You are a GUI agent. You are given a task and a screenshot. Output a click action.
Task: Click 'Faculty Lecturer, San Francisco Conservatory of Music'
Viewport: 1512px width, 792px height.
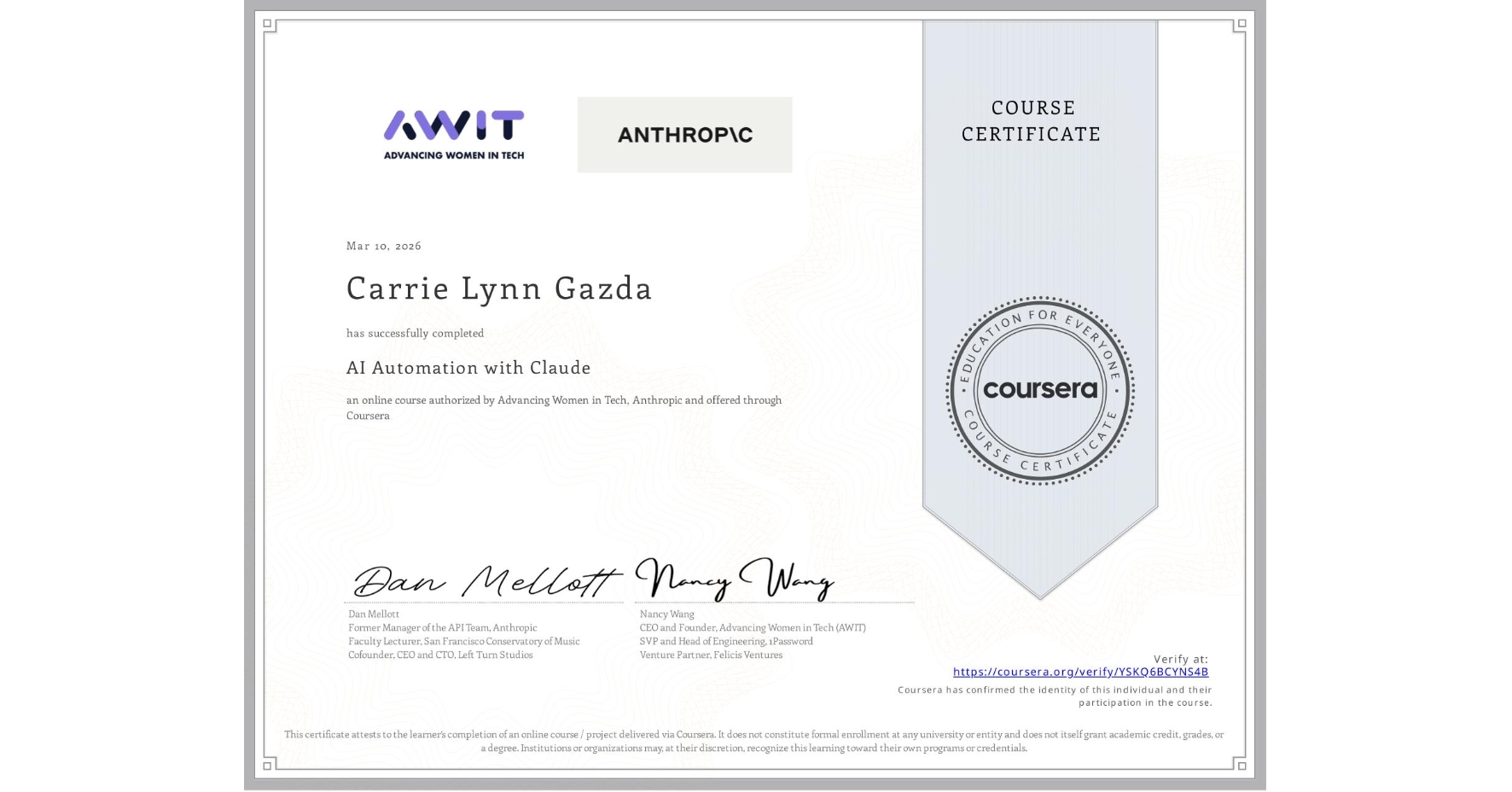(464, 641)
